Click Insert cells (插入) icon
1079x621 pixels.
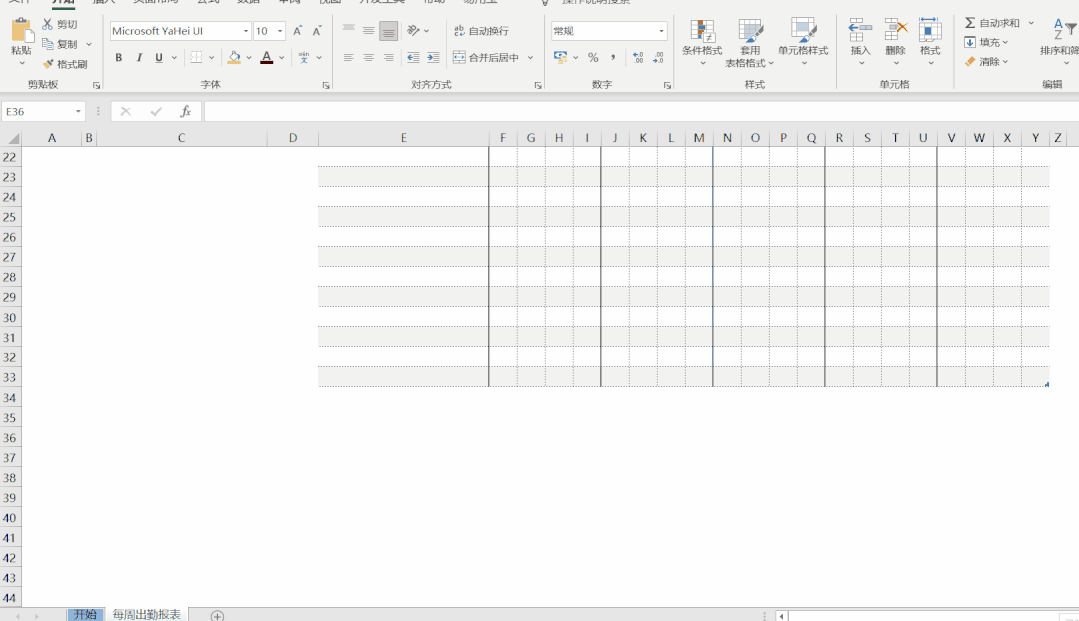860,31
